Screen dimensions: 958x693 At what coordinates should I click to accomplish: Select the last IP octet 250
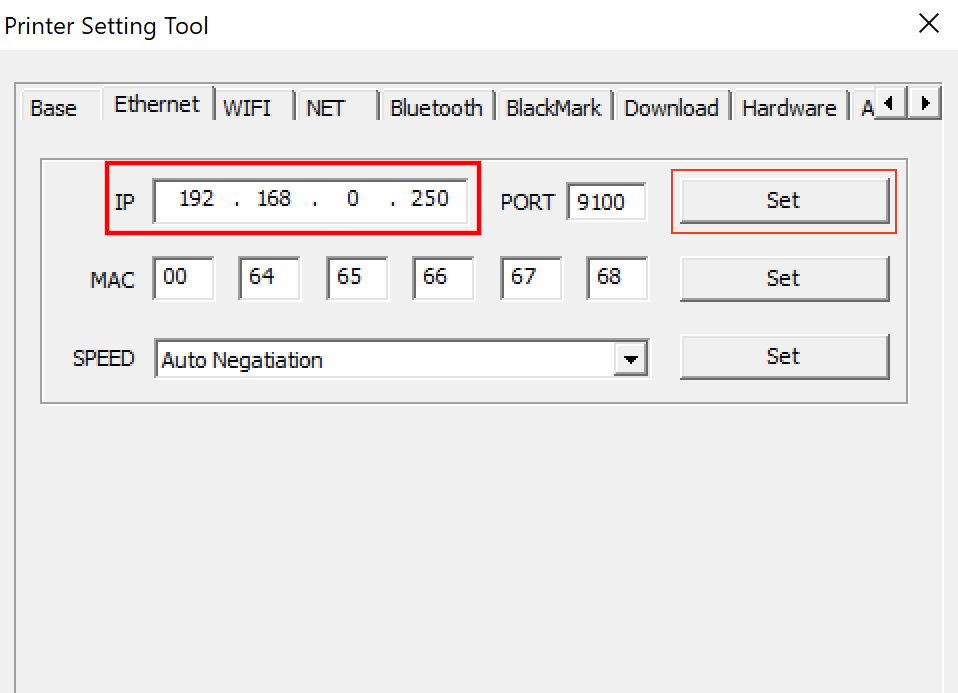[x=430, y=199]
